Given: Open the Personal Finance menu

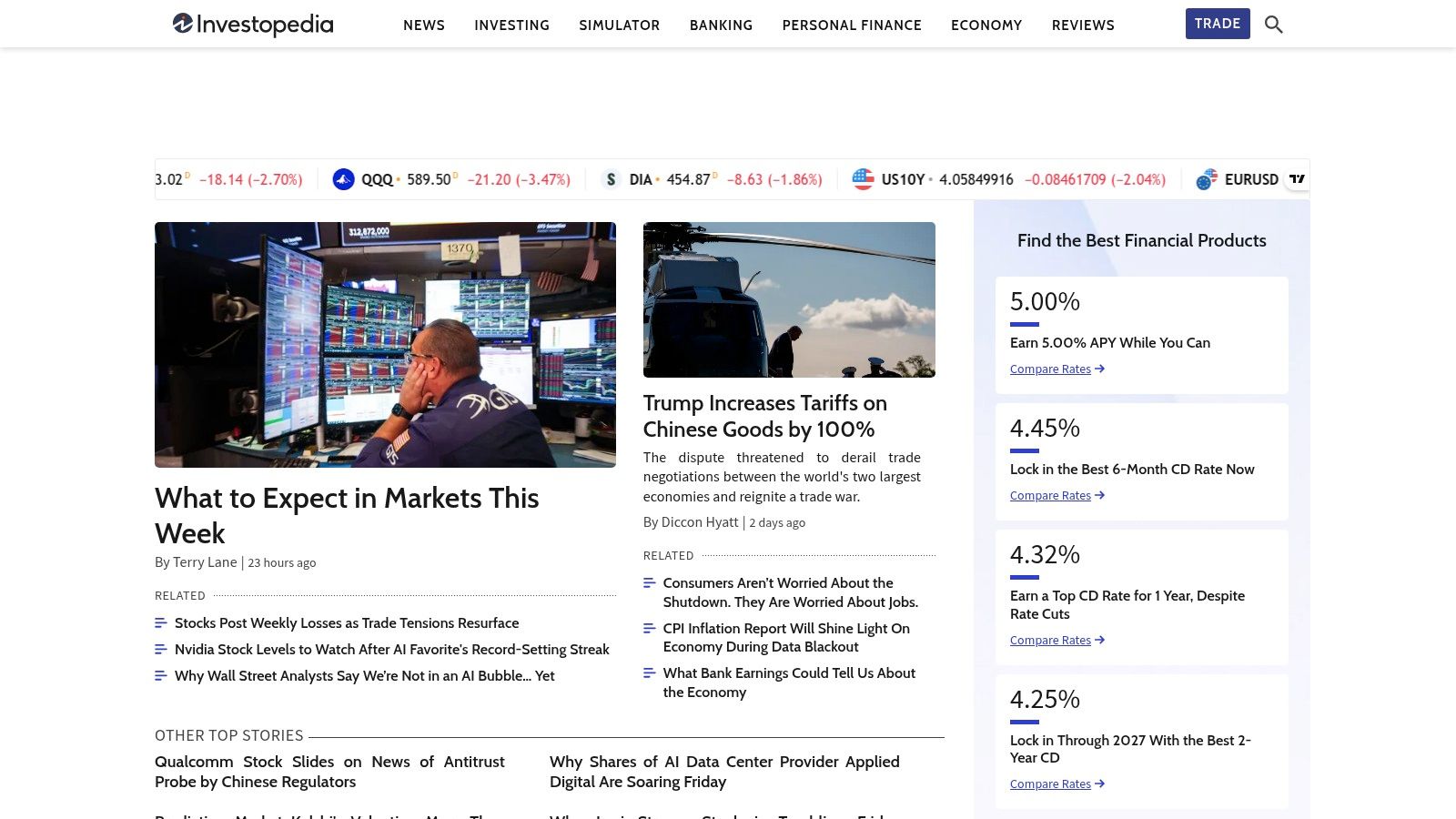Looking at the screenshot, I should 852,25.
